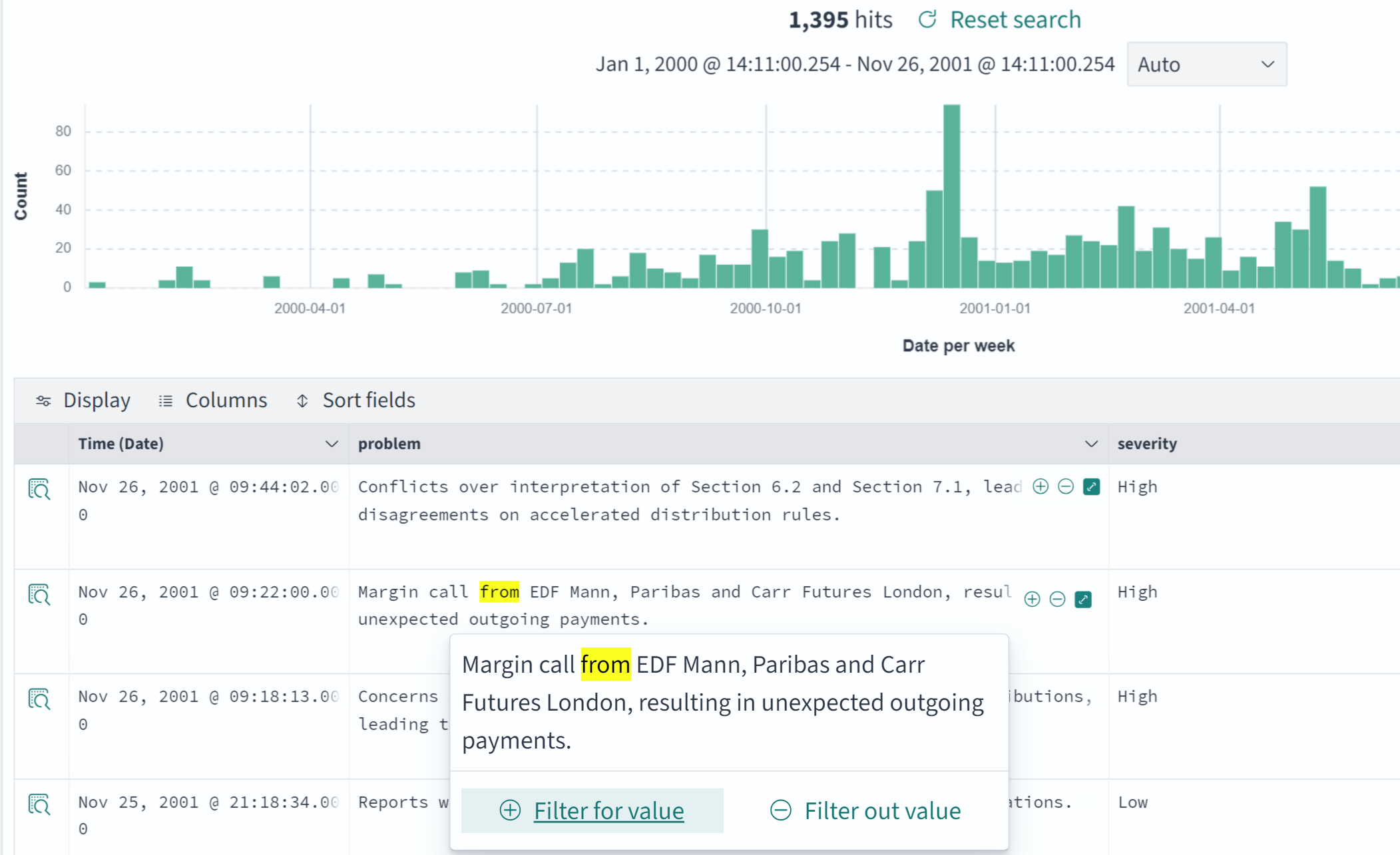Click the Reset search refresh icon
1400x855 pixels.
927,19
